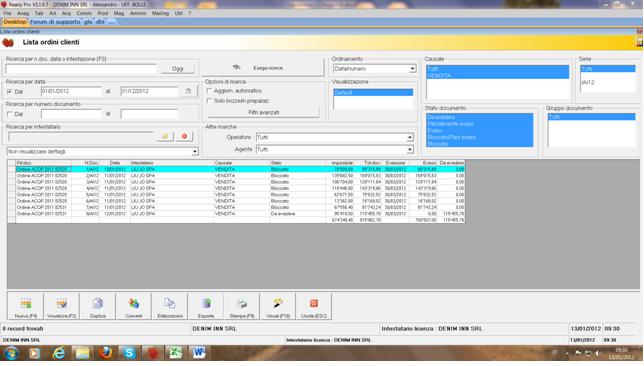Viewport: 644px width, 366px height.
Task: Click the Visual (F10) wand button
Action: pyautogui.click(x=278, y=306)
